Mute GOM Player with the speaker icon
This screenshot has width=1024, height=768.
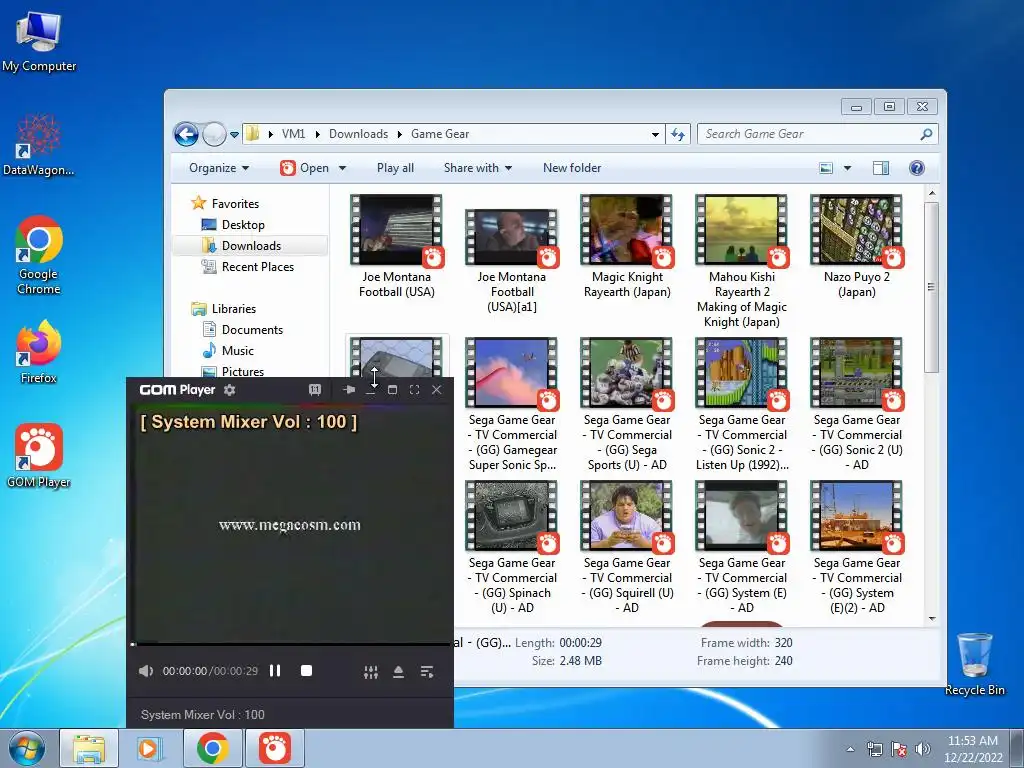146,671
